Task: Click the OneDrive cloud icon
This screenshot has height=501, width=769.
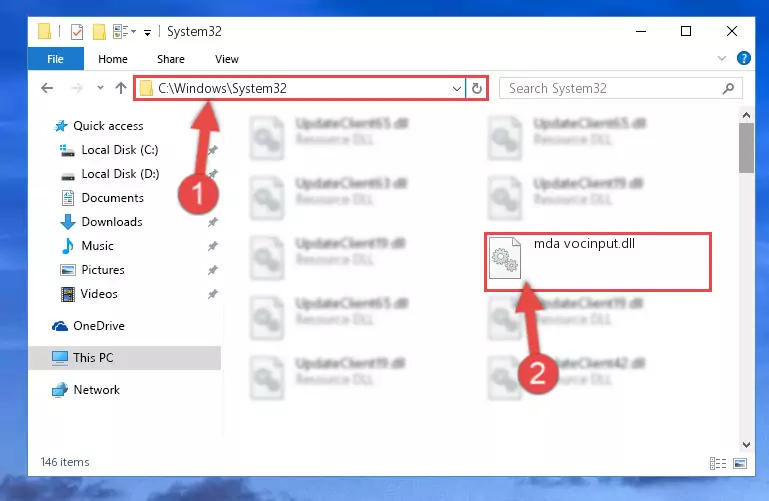Action: 60,326
